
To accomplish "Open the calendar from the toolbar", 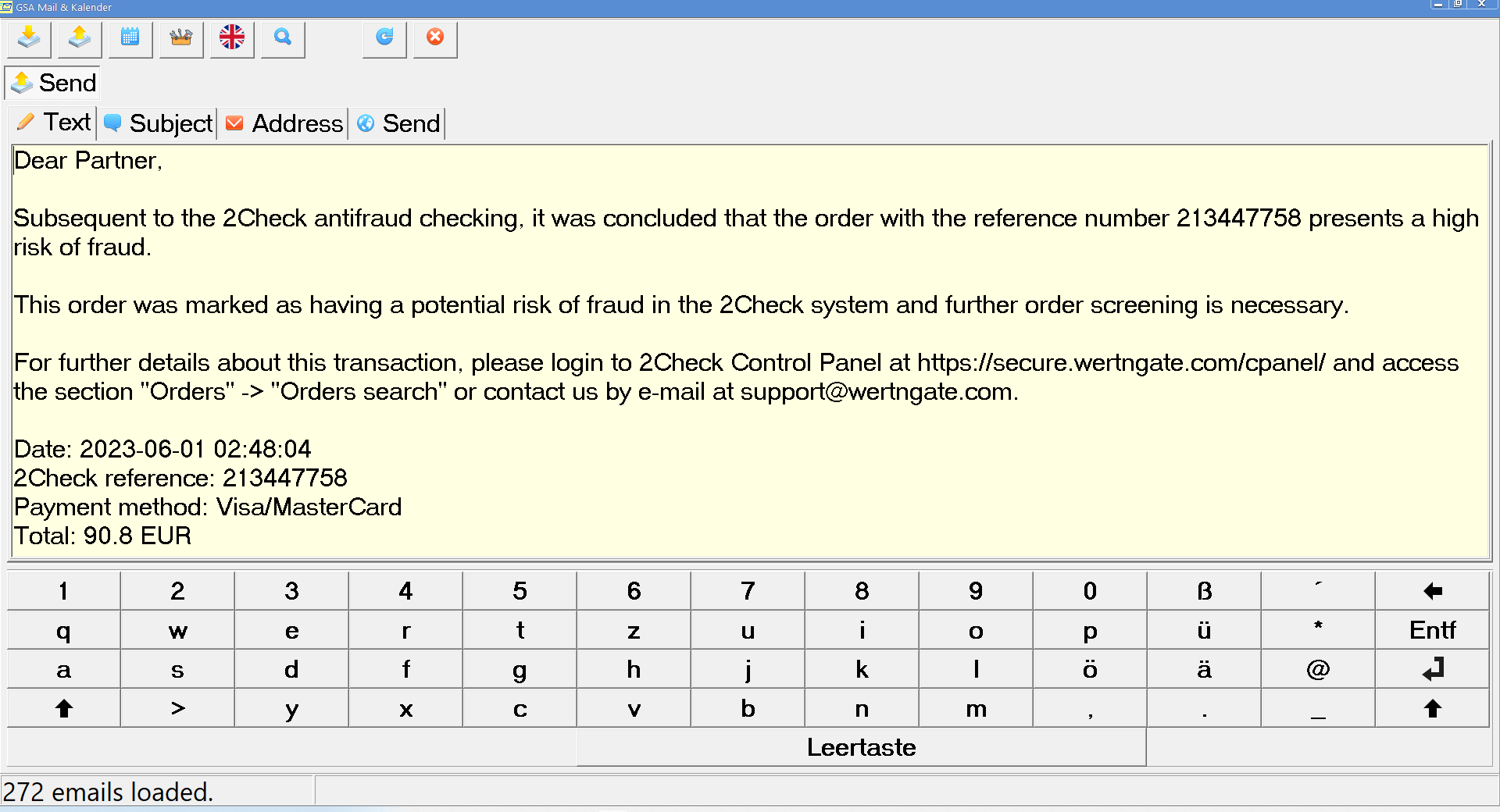I will point(130,38).
